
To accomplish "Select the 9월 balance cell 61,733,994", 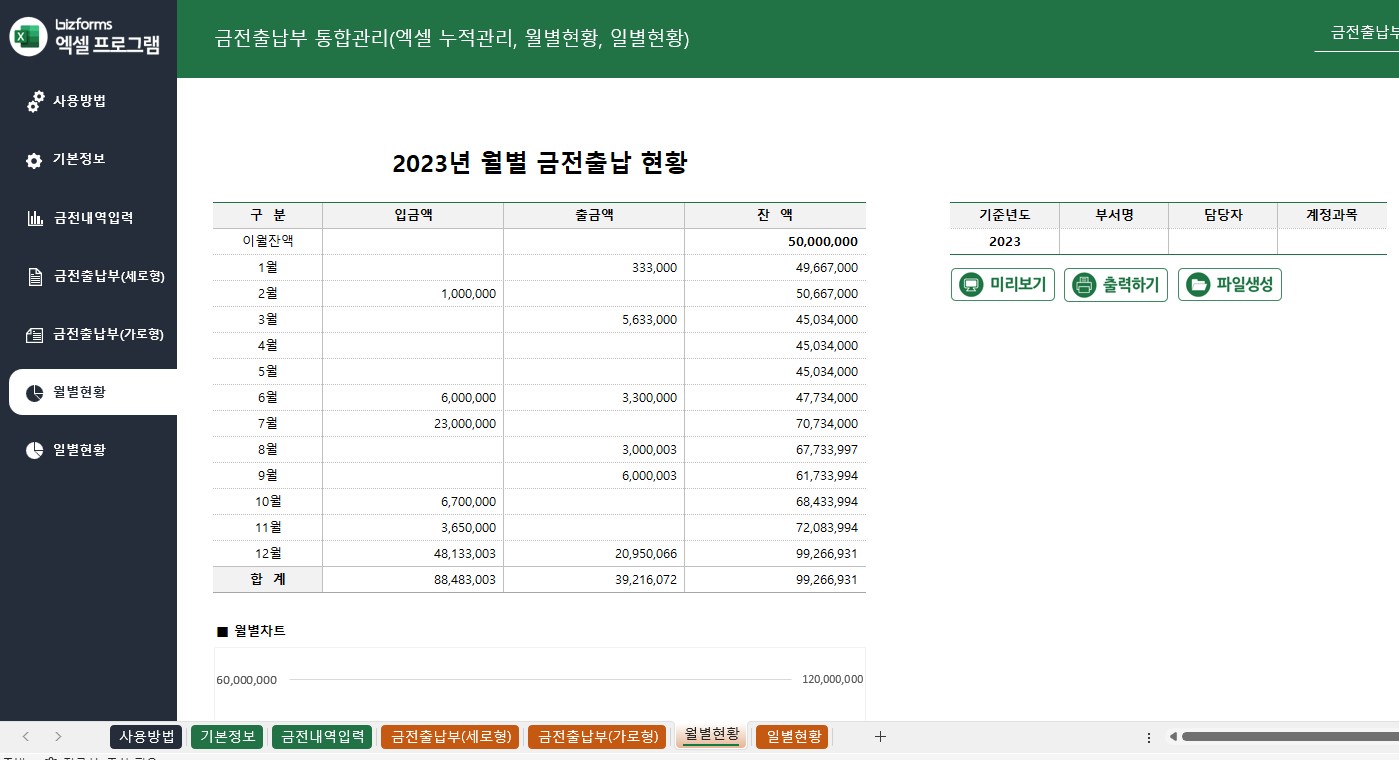I will pyautogui.click(x=775, y=476).
